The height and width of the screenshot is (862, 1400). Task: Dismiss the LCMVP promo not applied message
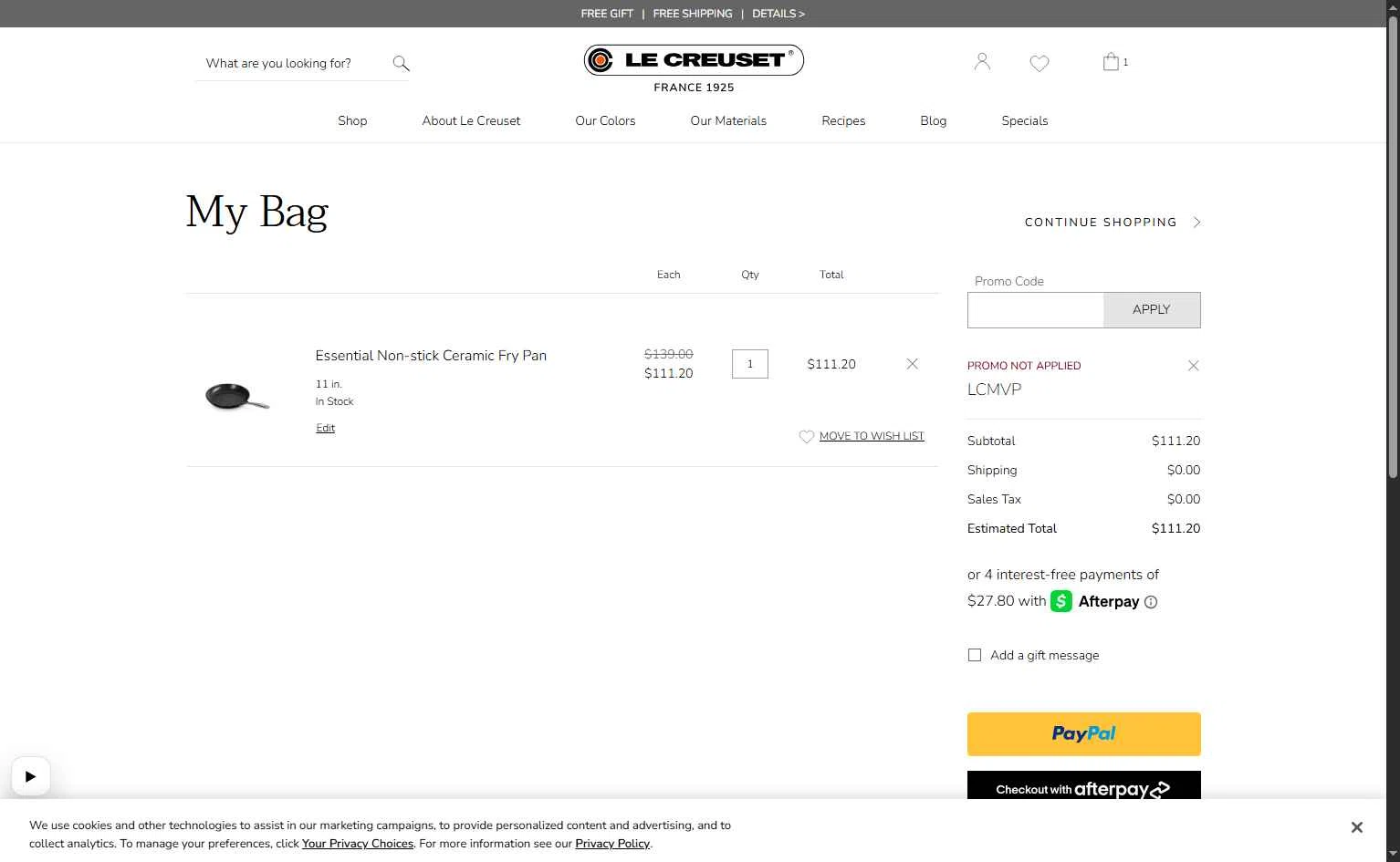(x=1193, y=366)
